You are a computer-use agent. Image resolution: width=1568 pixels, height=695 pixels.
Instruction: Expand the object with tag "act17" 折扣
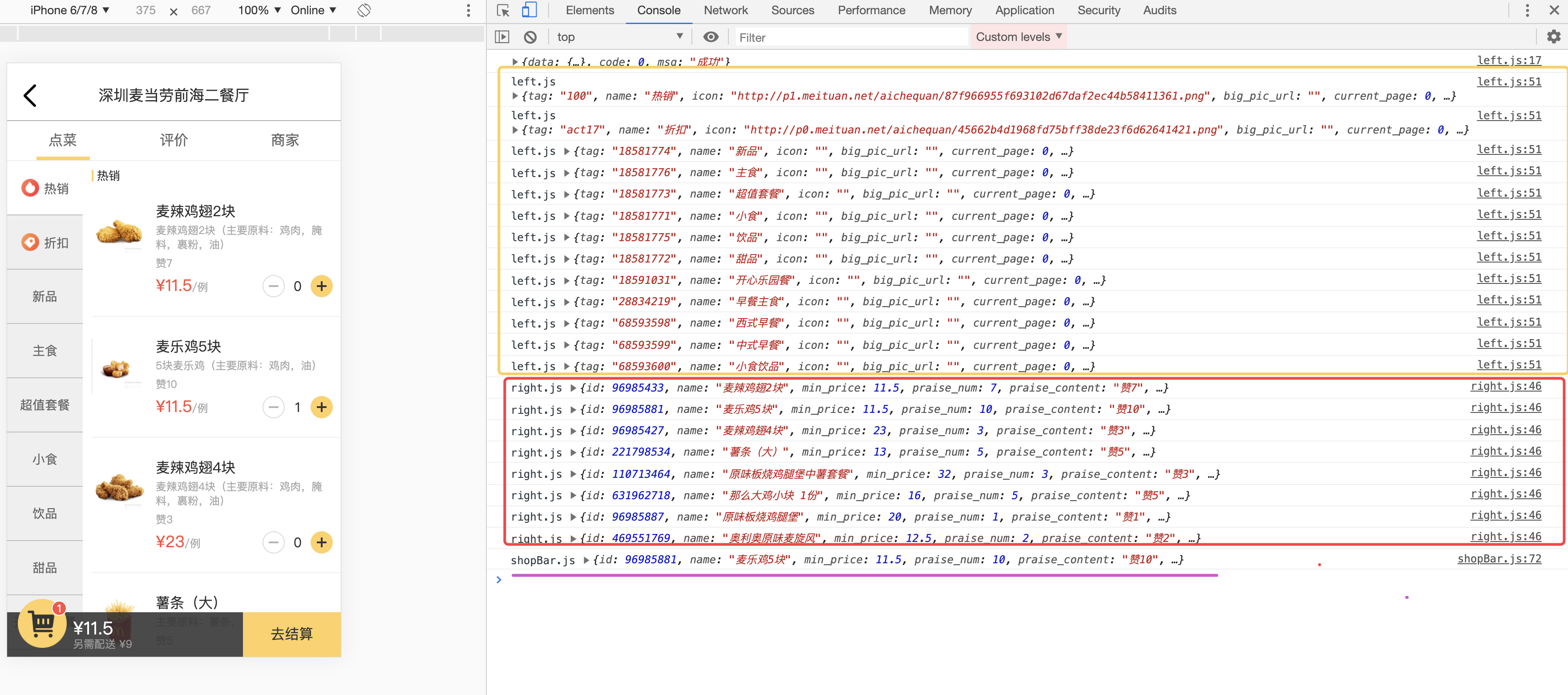(x=515, y=130)
